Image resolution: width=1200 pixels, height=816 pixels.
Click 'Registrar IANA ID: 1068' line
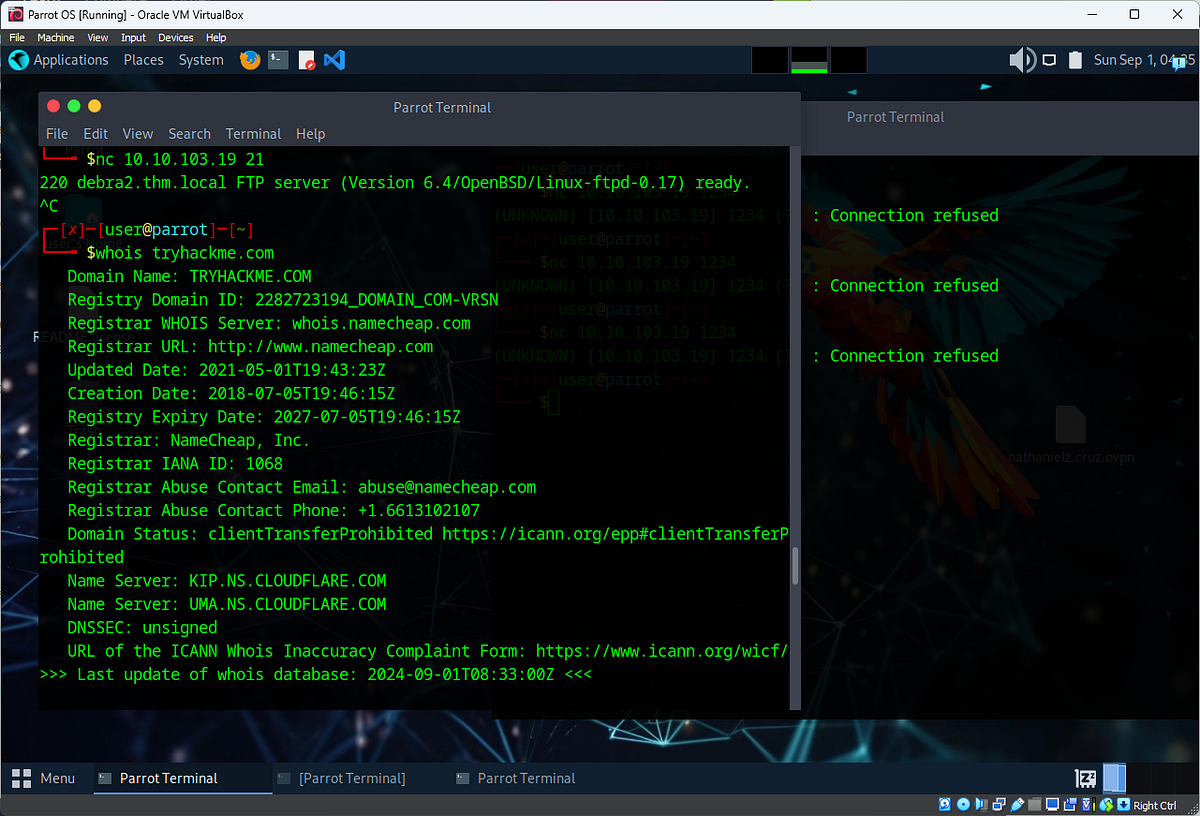click(x=175, y=463)
